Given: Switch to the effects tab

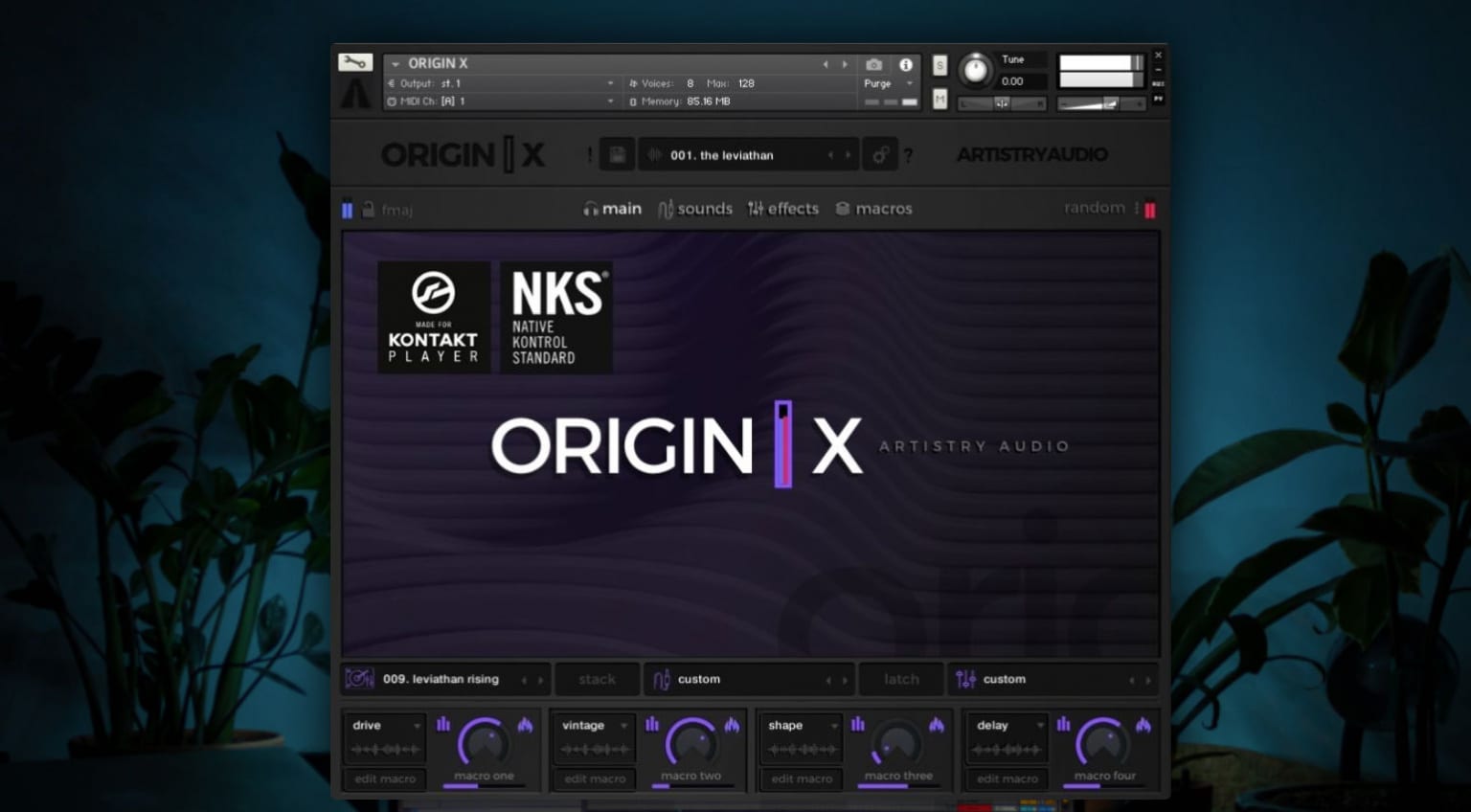Looking at the screenshot, I should point(783,209).
